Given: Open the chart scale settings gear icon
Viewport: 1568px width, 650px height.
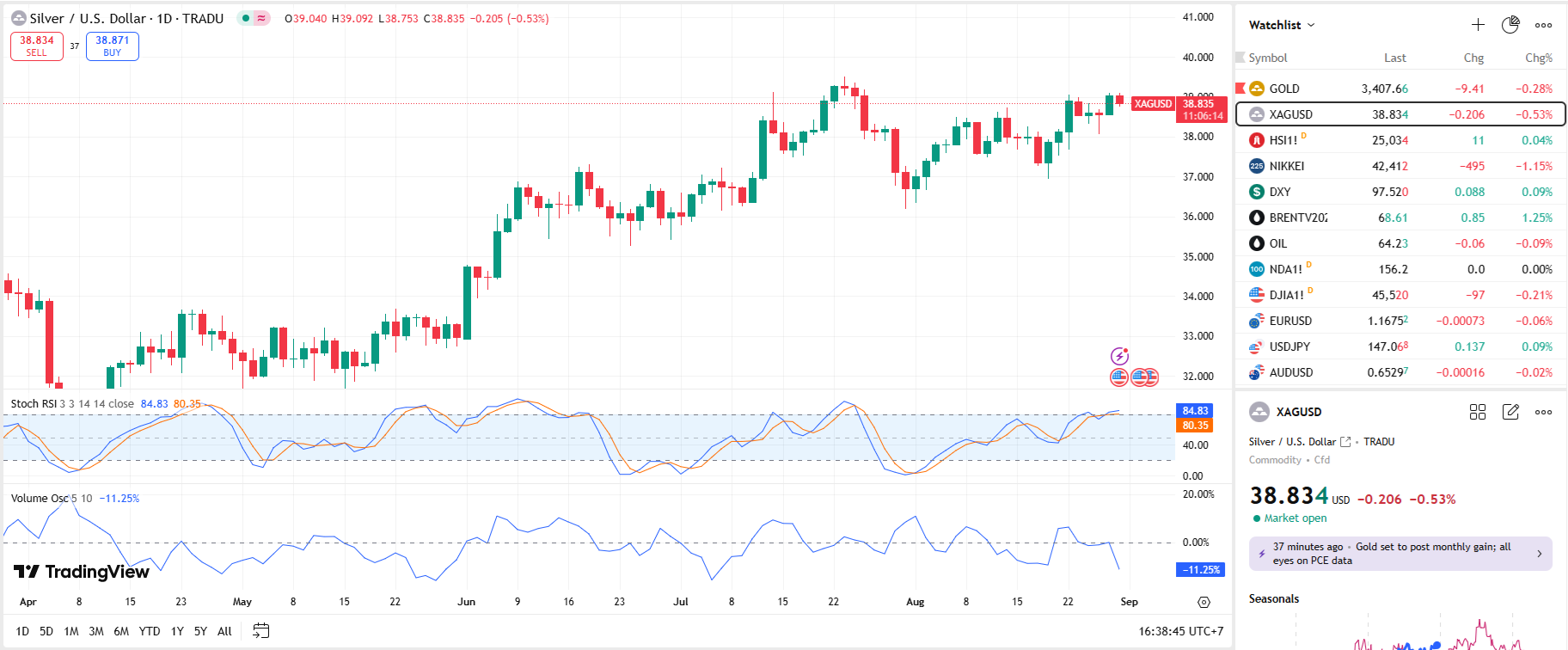Looking at the screenshot, I should pyautogui.click(x=1204, y=602).
